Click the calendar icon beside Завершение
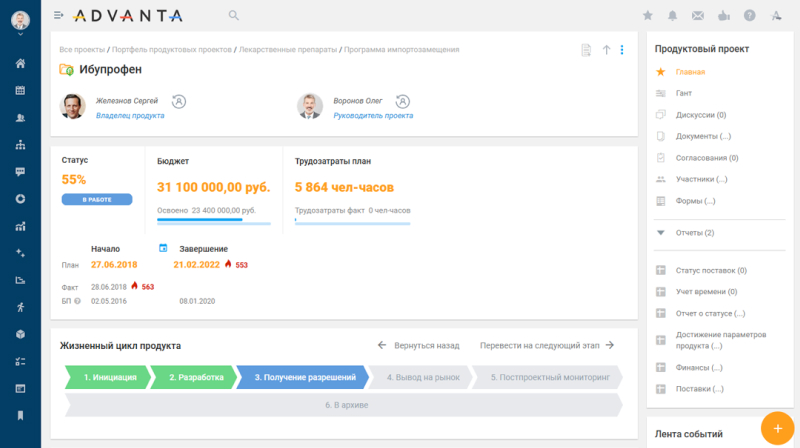 (163, 248)
